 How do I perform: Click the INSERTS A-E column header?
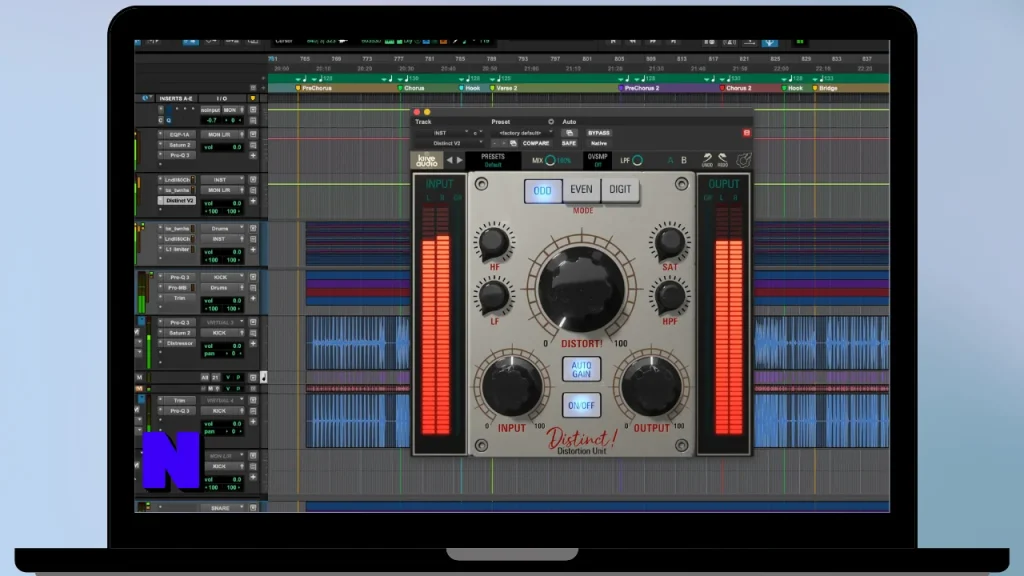[176, 98]
